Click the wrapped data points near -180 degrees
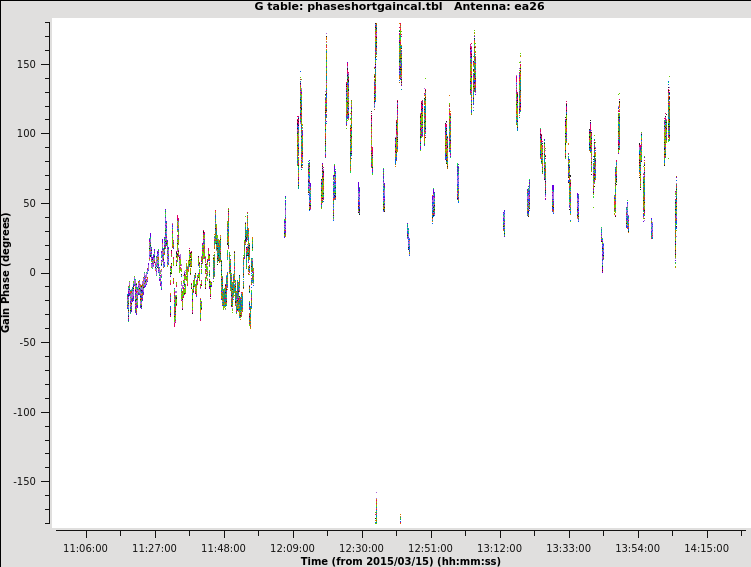The height and width of the screenshot is (567, 751). point(376,512)
